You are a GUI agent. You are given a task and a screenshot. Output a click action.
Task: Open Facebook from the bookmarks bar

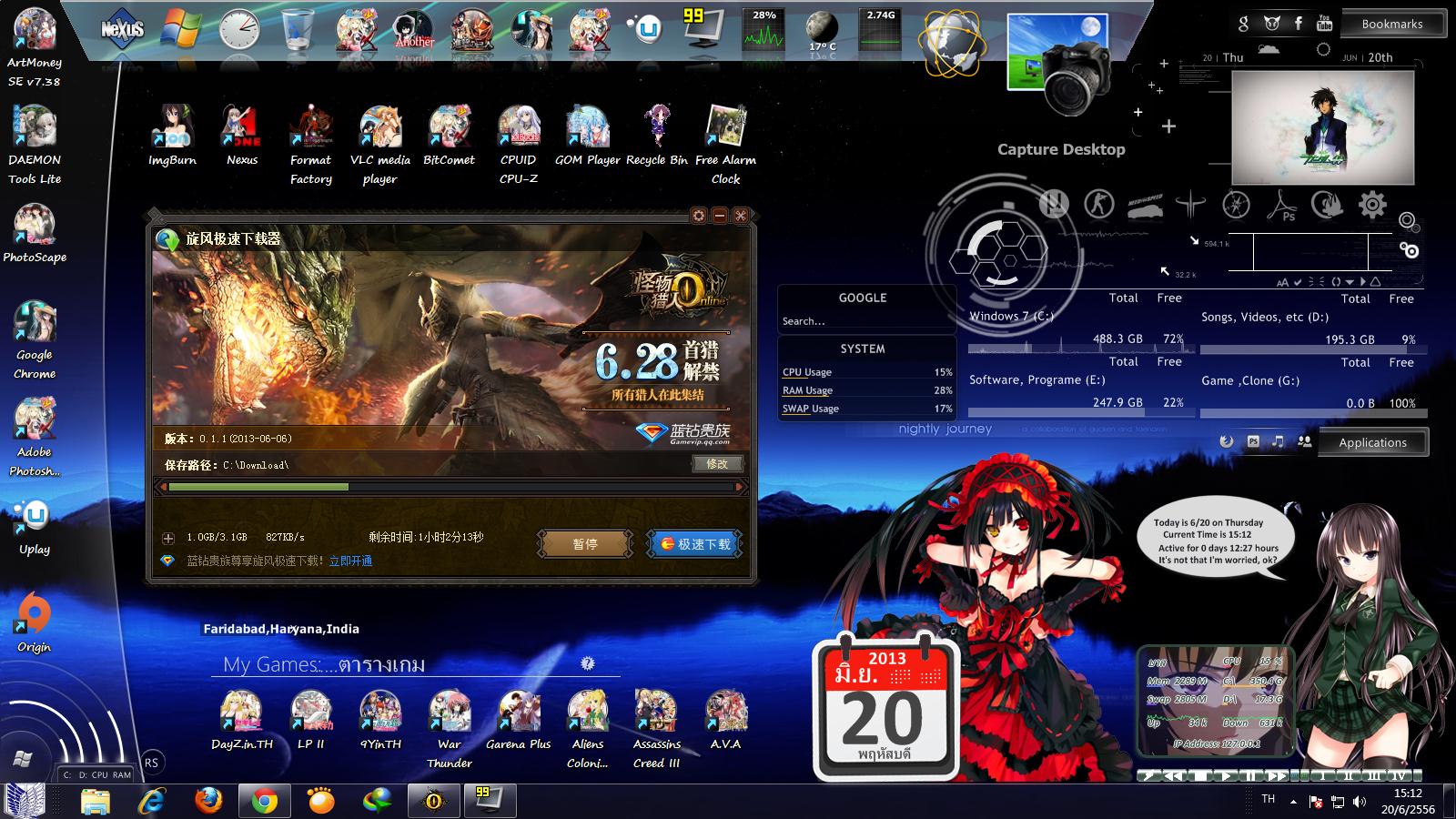point(1299,23)
